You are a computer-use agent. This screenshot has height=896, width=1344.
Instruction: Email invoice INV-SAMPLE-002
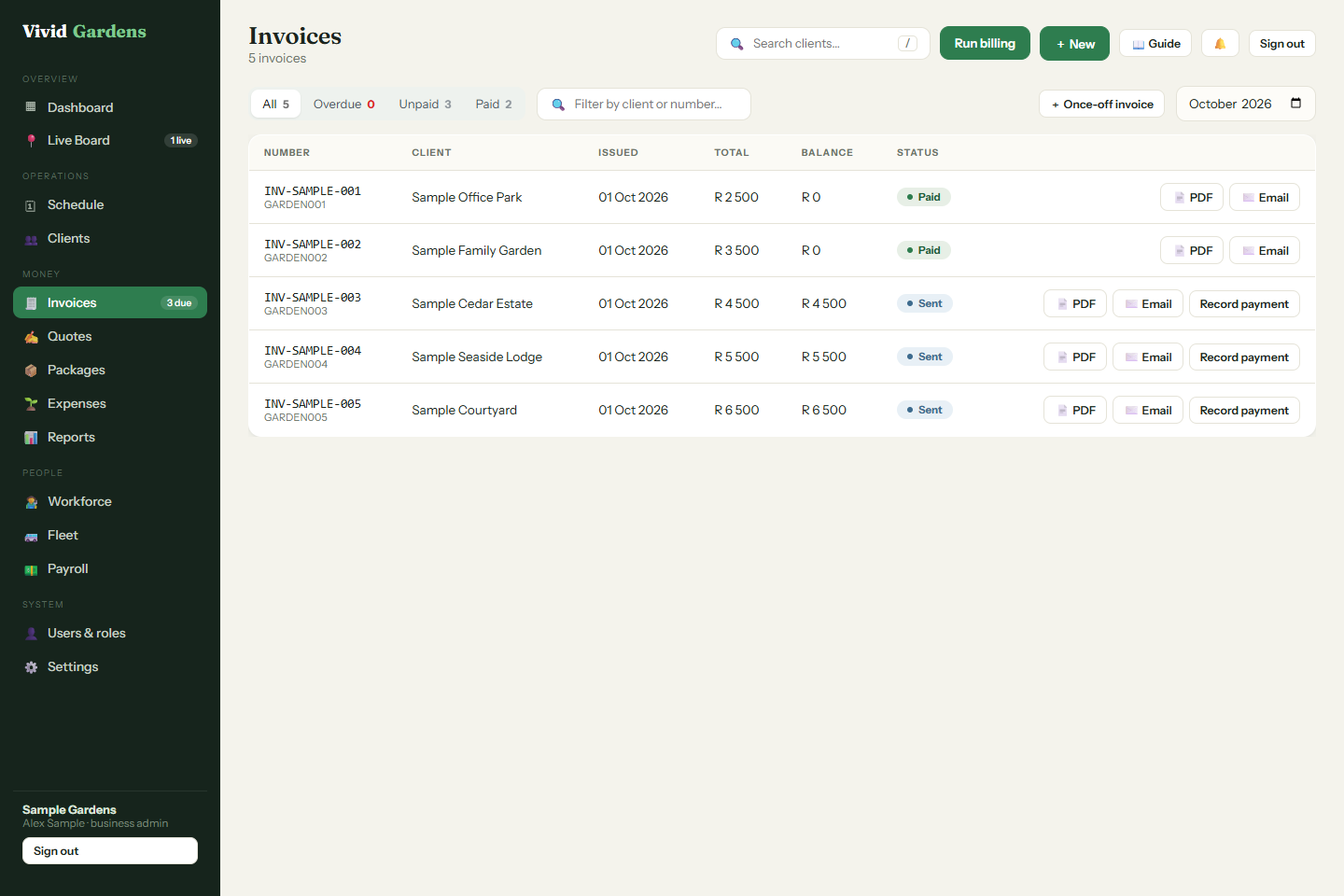pyautogui.click(x=1265, y=250)
